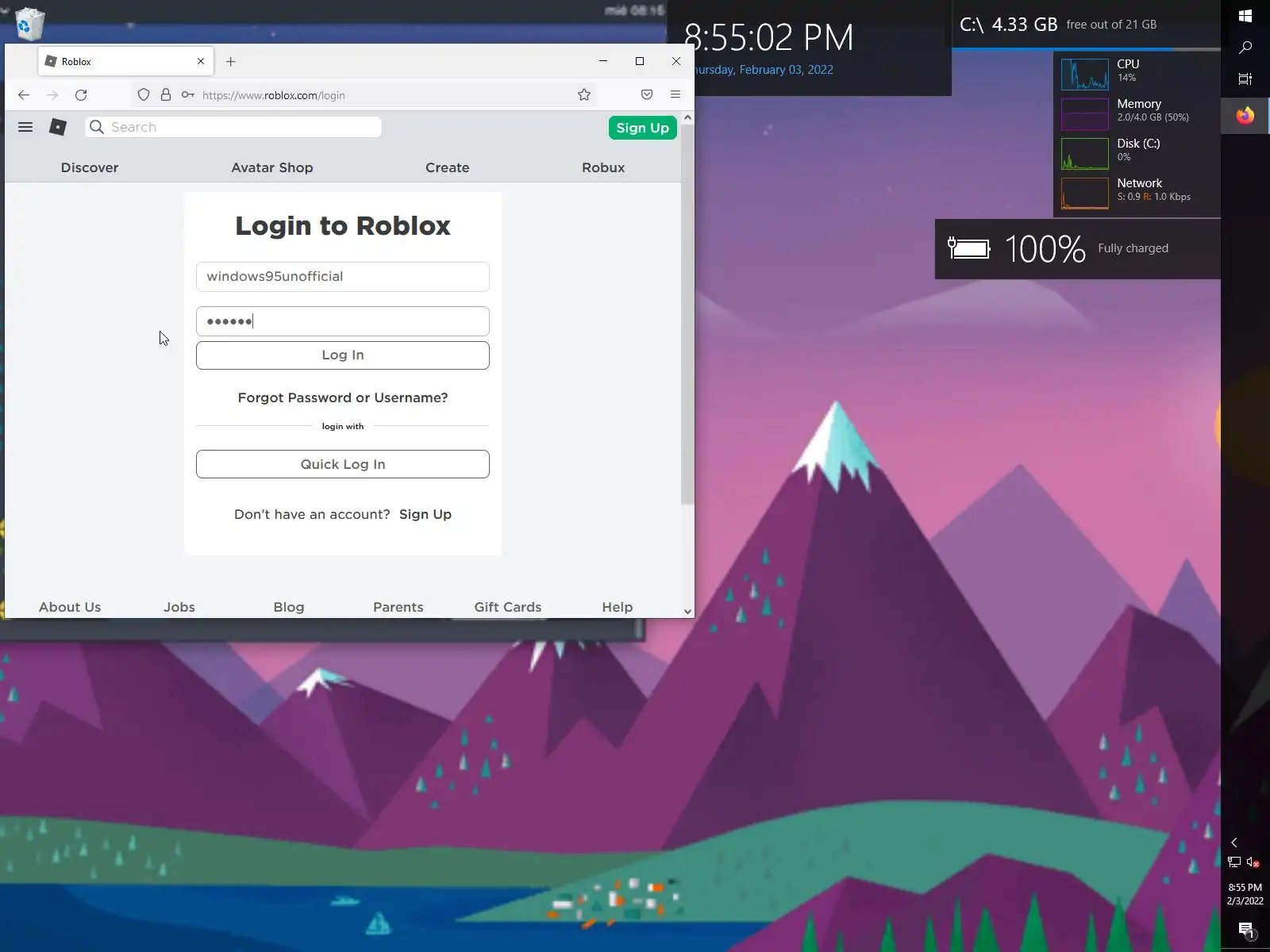Open the Gift Cards footer link
Viewport: 1270px width, 952px height.
coord(508,607)
